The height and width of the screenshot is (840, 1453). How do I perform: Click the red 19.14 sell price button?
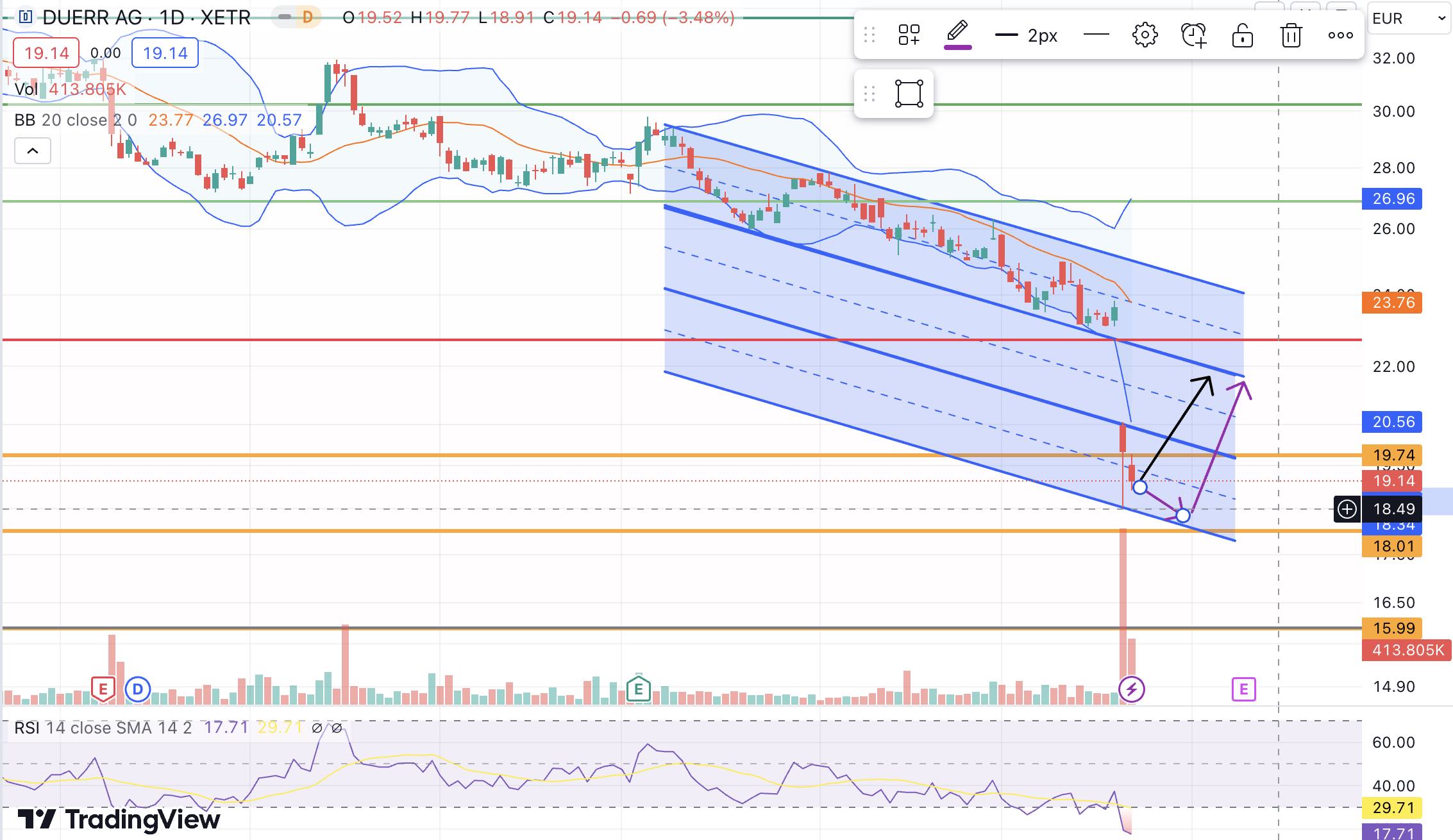(x=46, y=53)
